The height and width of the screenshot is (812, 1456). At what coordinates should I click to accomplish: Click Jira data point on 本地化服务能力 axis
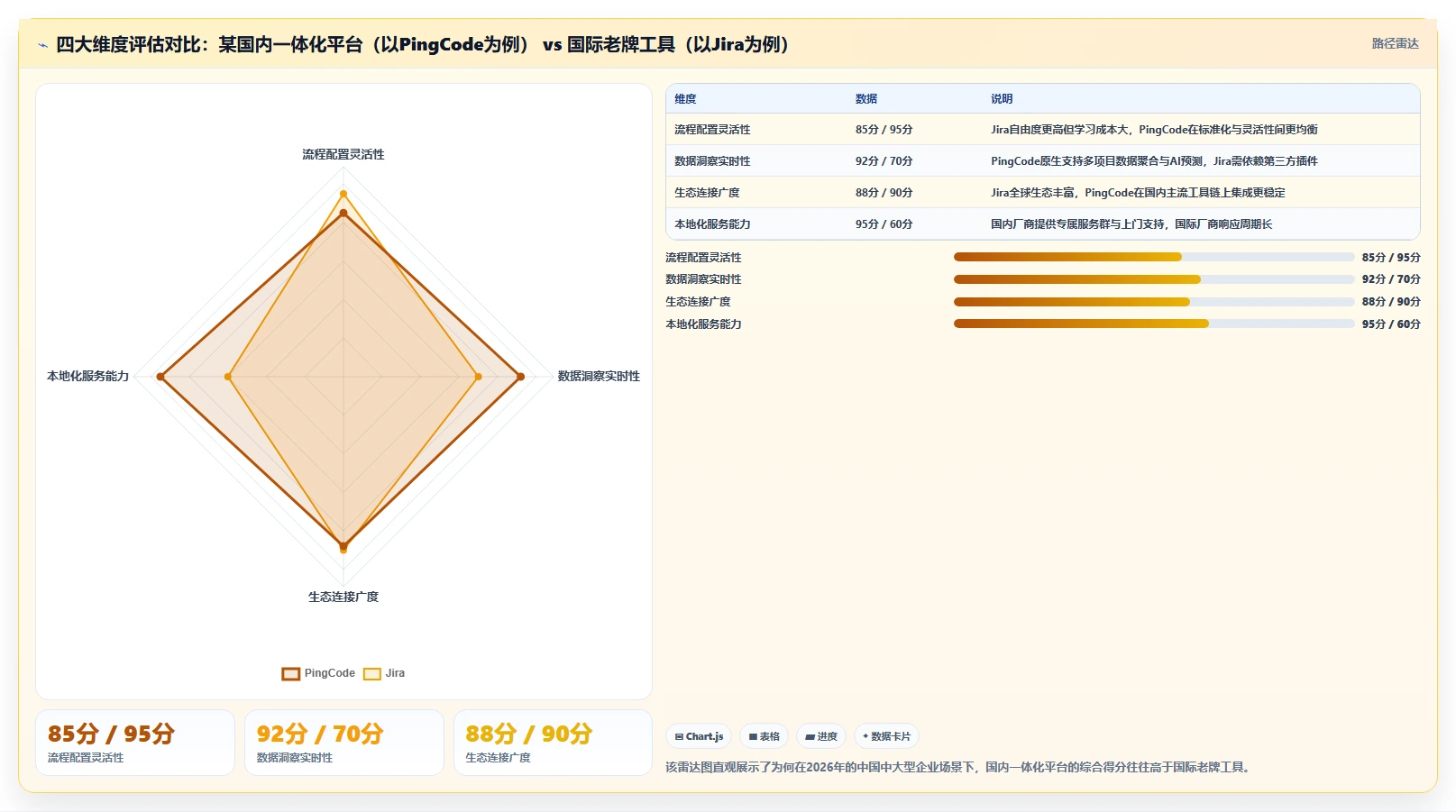click(x=228, y=377)
